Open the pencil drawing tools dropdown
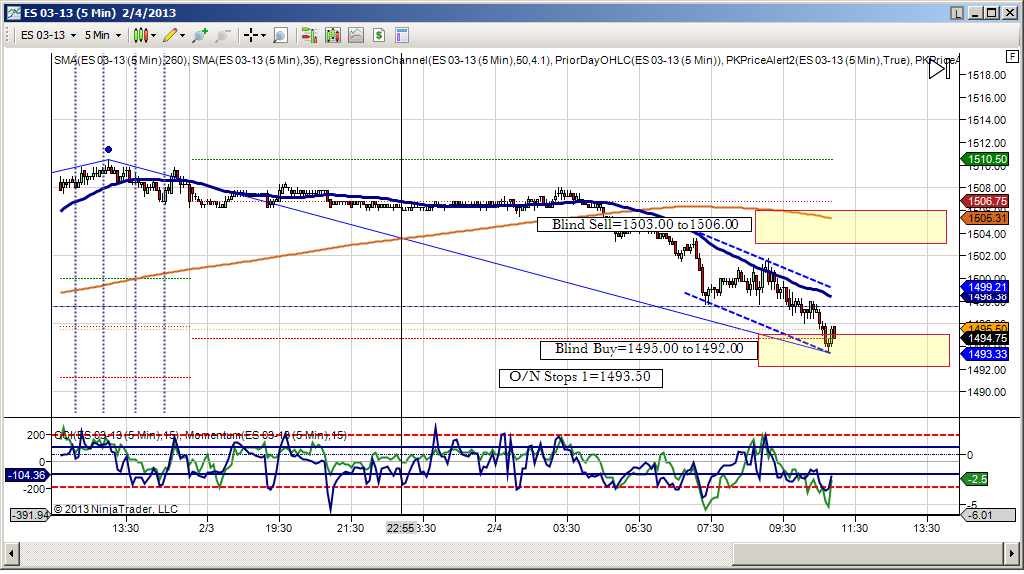Image resolution: width=1024 pixels, height=574 pixels. 174,35
